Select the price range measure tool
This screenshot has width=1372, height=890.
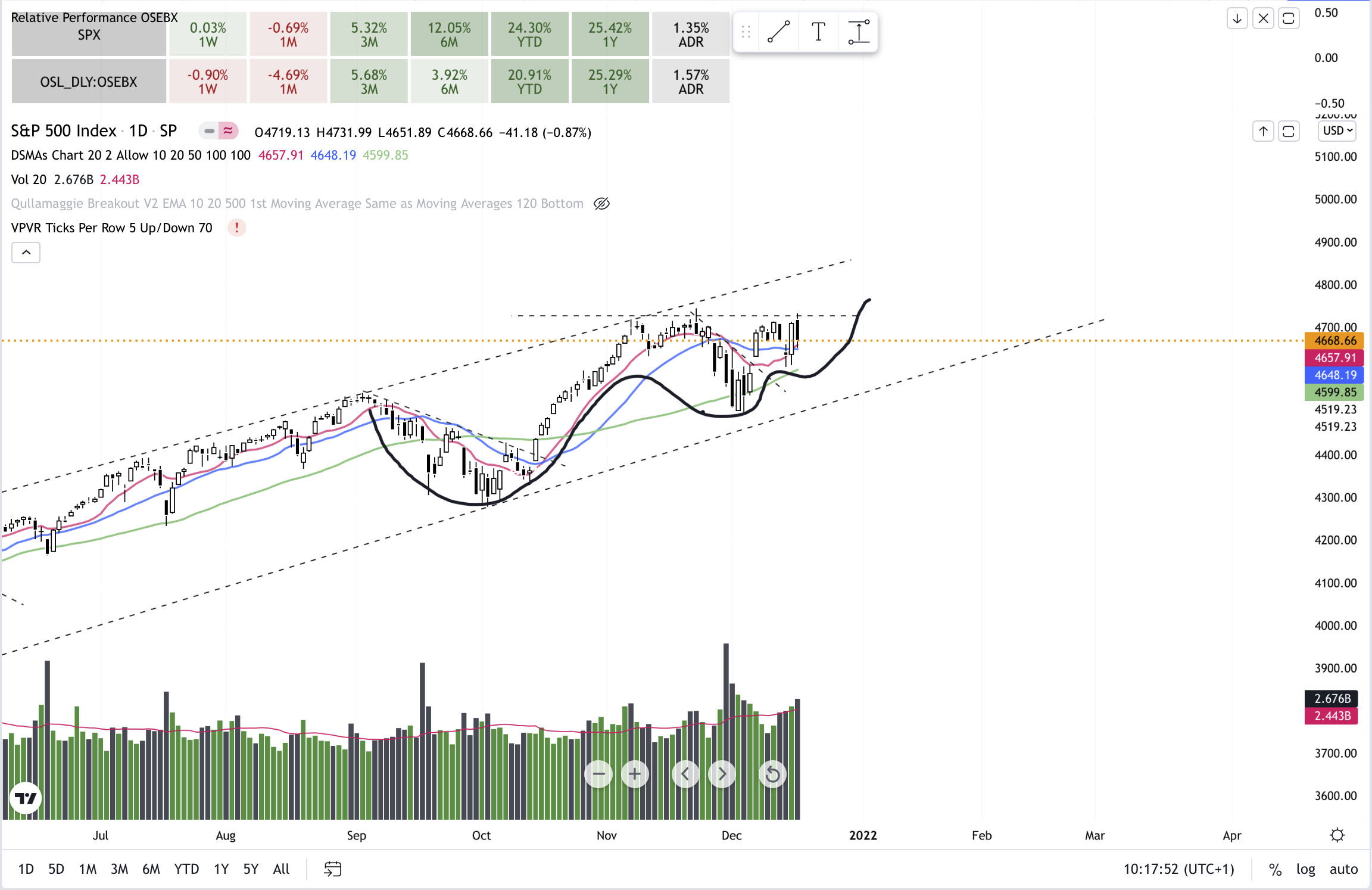pos(859,32)
